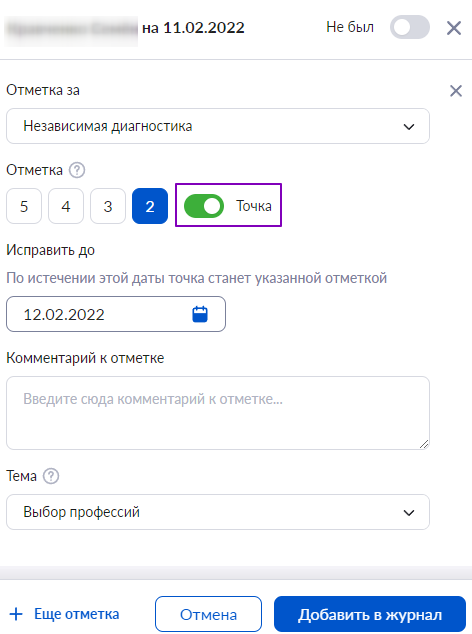Screen dimensions: 472x634
Task: Click the Отмена button
Action: click(208, 614)
